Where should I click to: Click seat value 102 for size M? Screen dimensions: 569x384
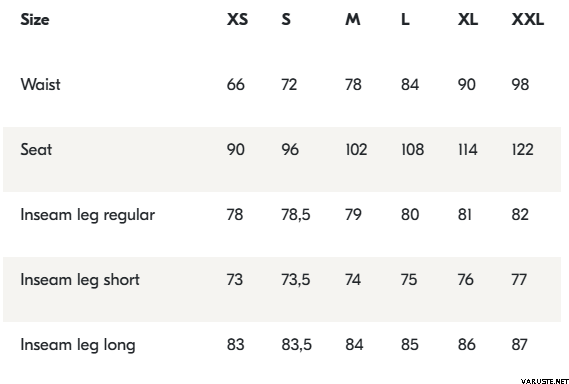click(356, 150)
